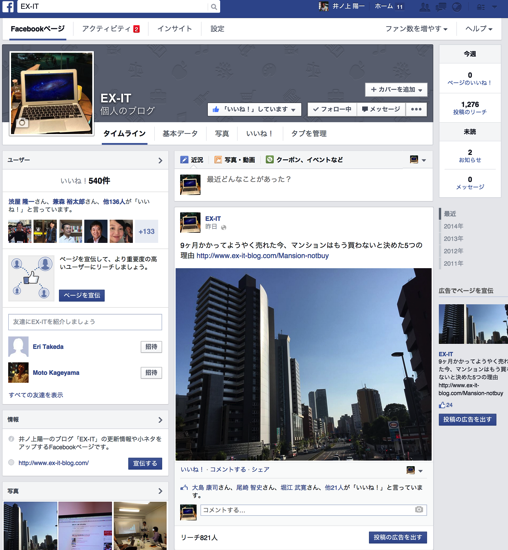Viewport: 508px width, 550px height.
Task: Open the 「いいね！」しています dropdown
Action: click(254, 109)
